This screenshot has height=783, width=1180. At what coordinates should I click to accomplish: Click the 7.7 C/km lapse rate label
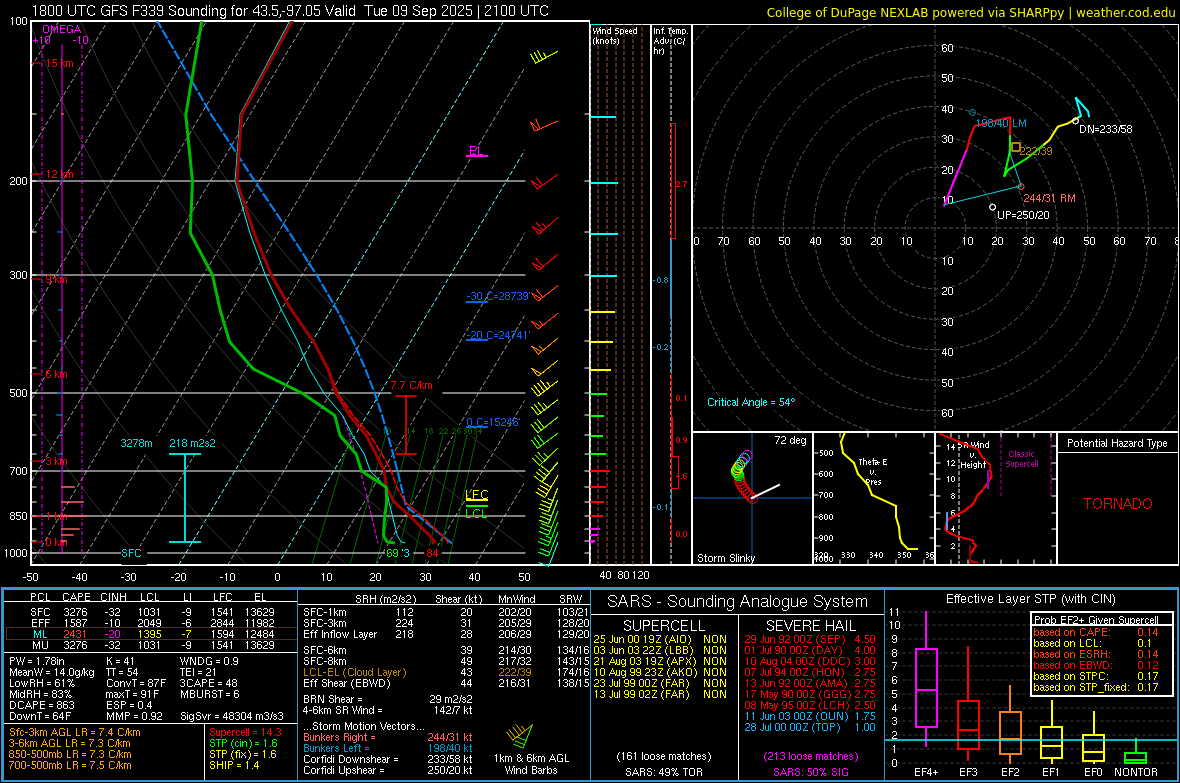click(411, 385)
